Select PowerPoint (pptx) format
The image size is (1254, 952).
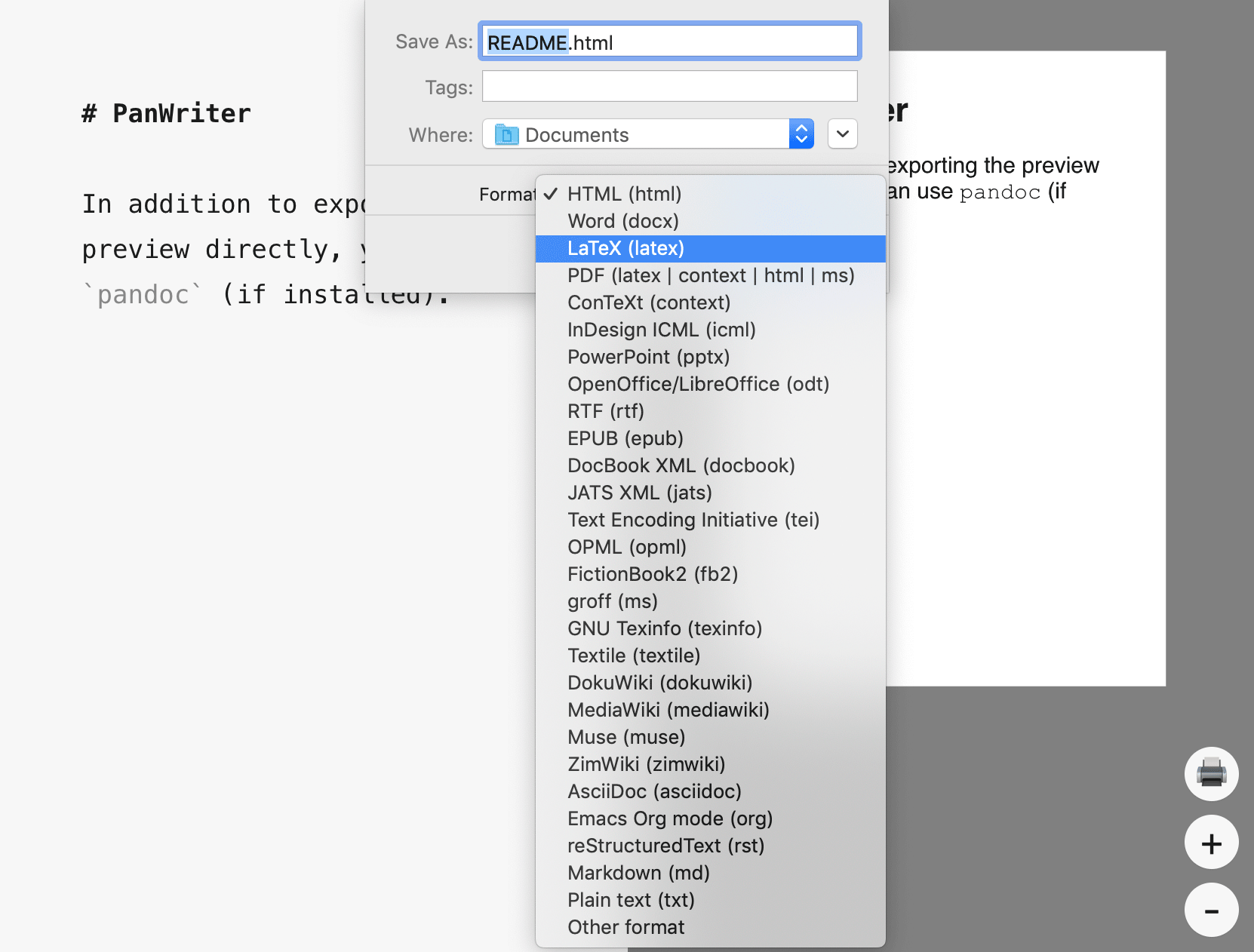[711, 357]
